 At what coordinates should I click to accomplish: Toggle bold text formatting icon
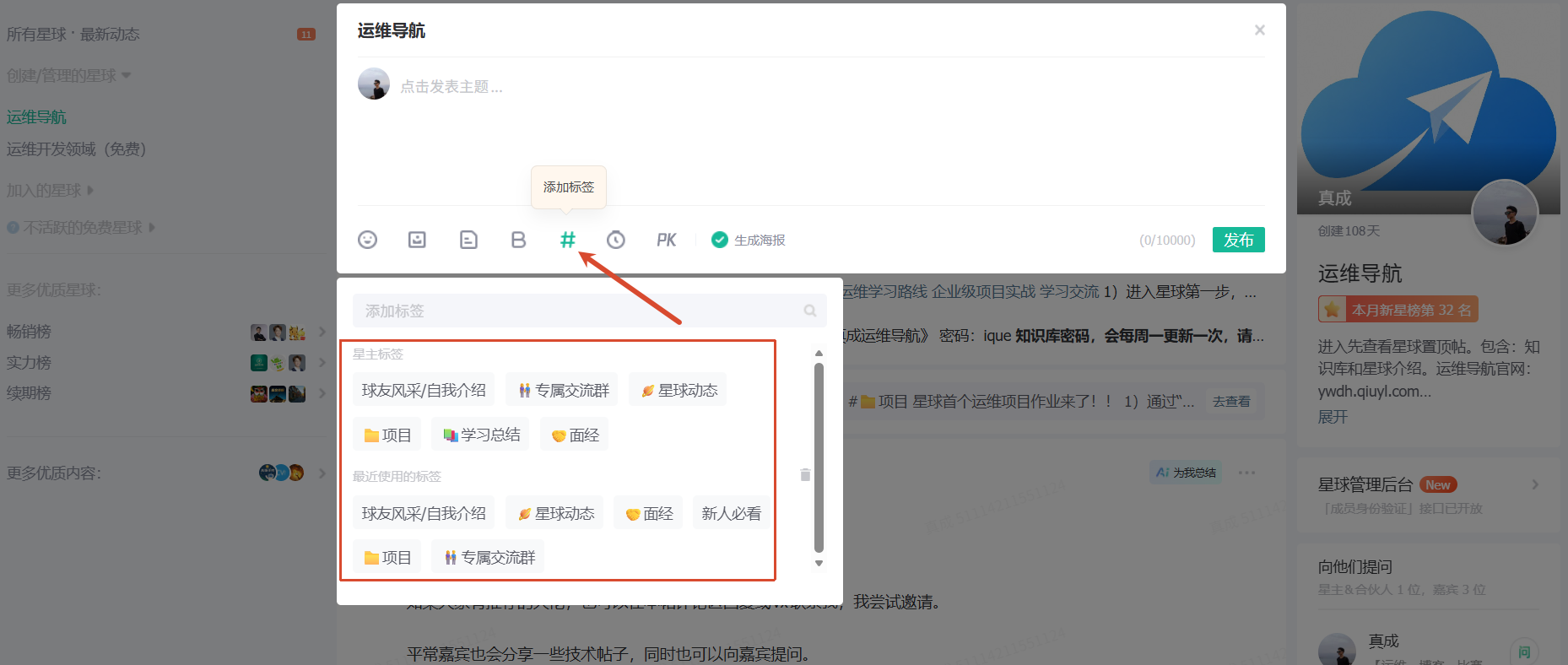(x=518, y=240)
